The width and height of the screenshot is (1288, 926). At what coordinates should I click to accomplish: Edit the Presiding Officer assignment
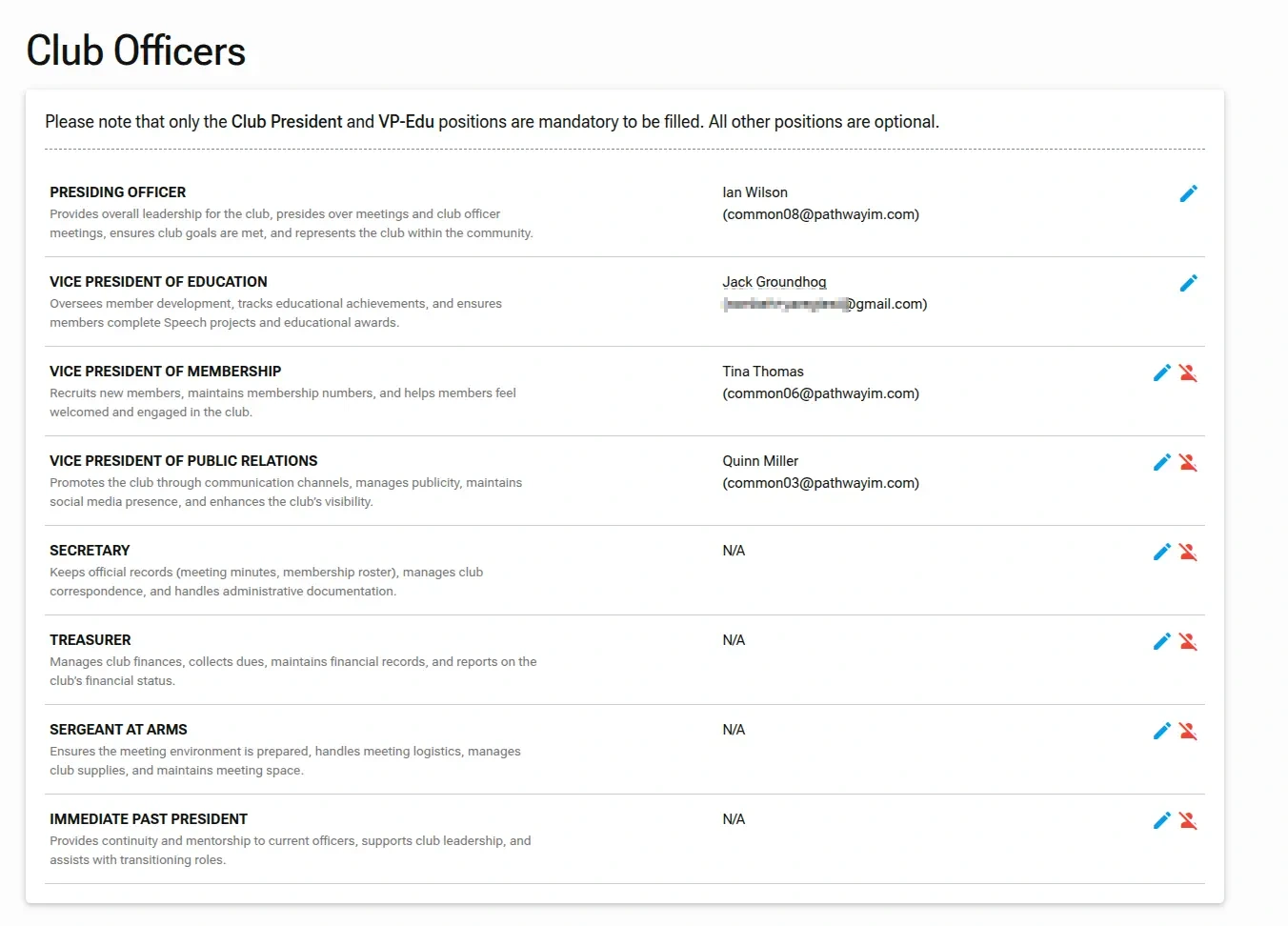coord(1188,194)
